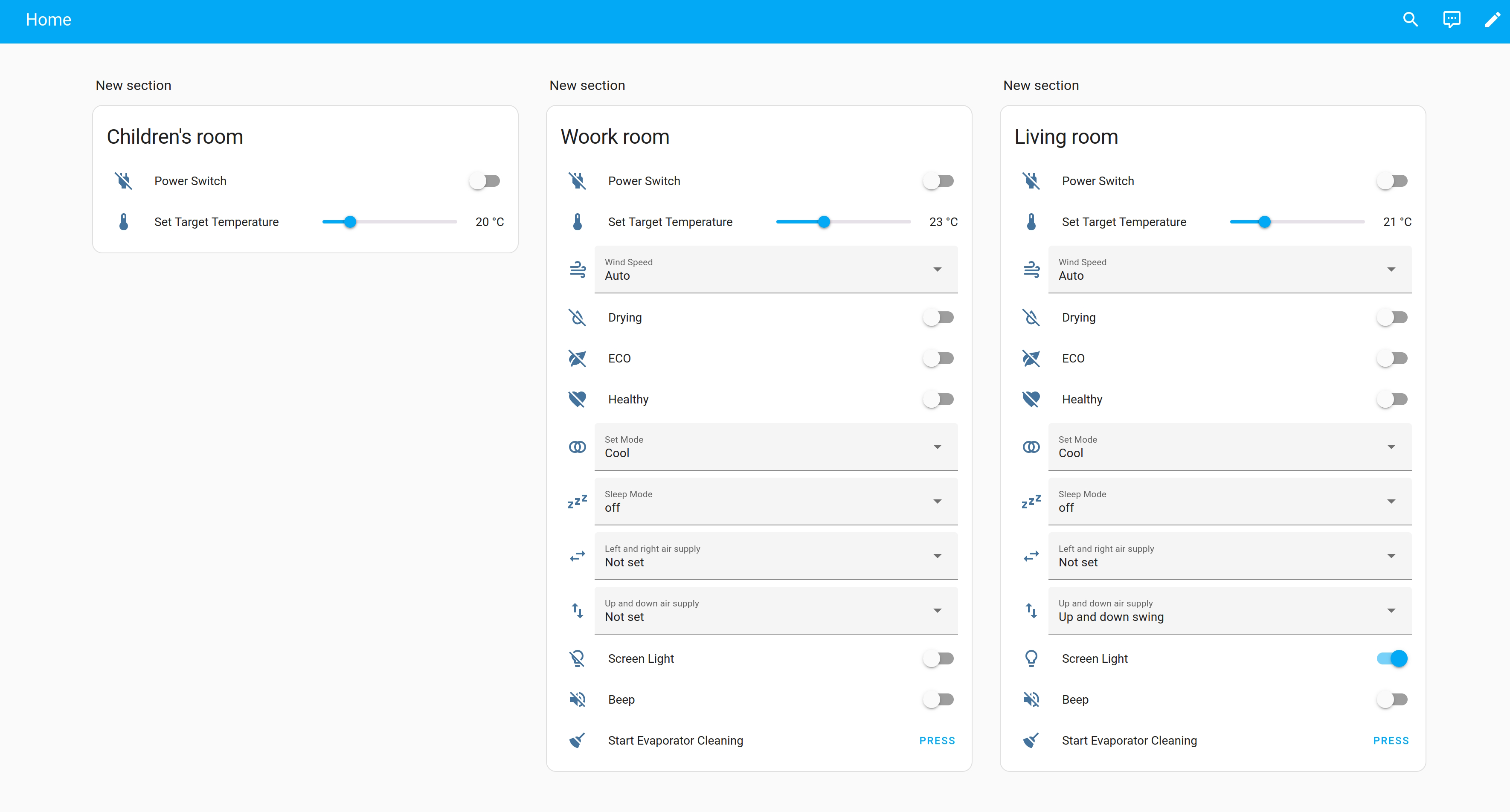Click Woork room up-down arrows icon
Image resolution: width=1510 pixels, height=812 pixels.
578,610
